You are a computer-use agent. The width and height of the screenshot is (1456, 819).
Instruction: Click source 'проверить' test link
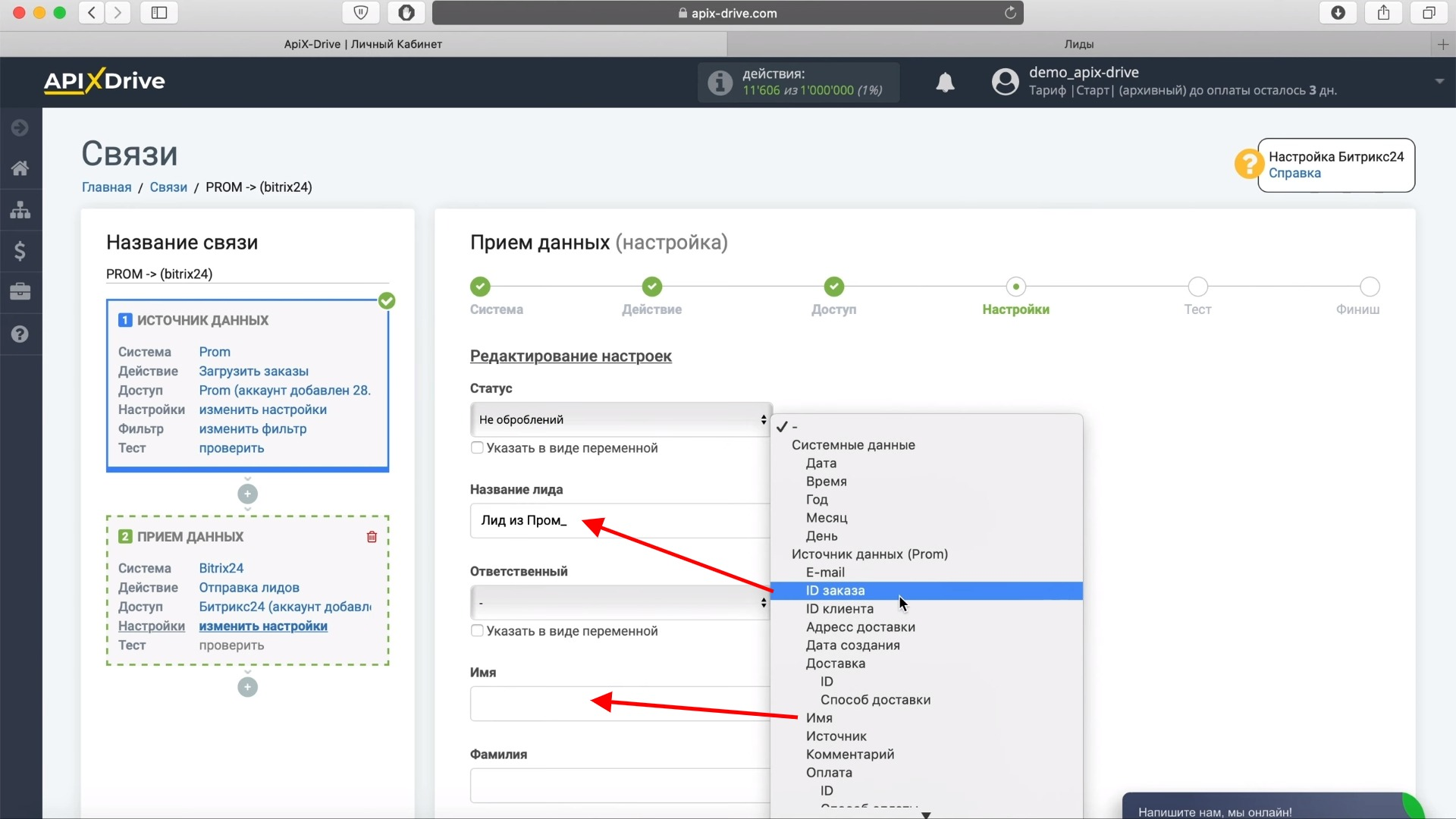231,448
